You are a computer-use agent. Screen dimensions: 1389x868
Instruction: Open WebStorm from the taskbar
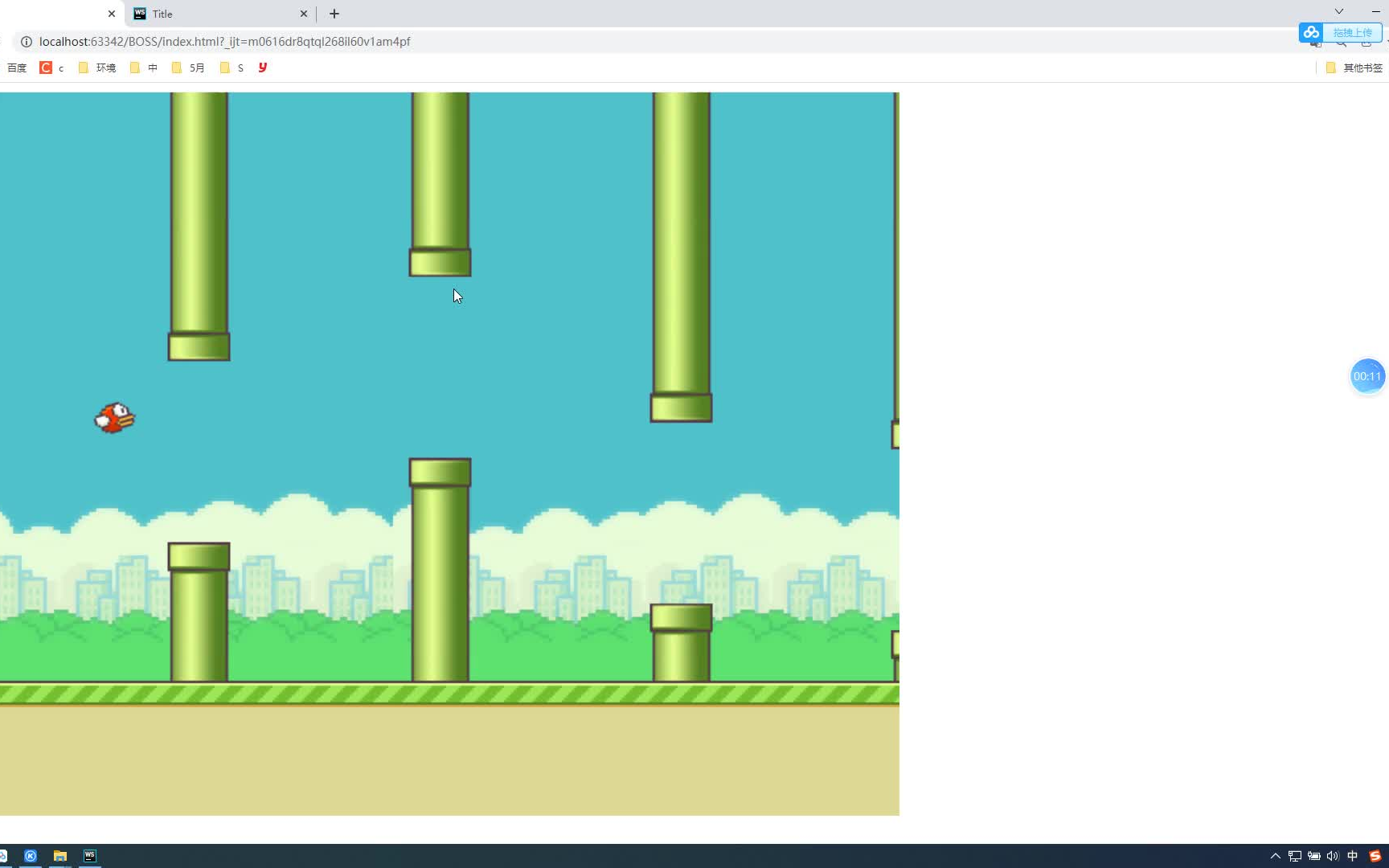[90, 856]
